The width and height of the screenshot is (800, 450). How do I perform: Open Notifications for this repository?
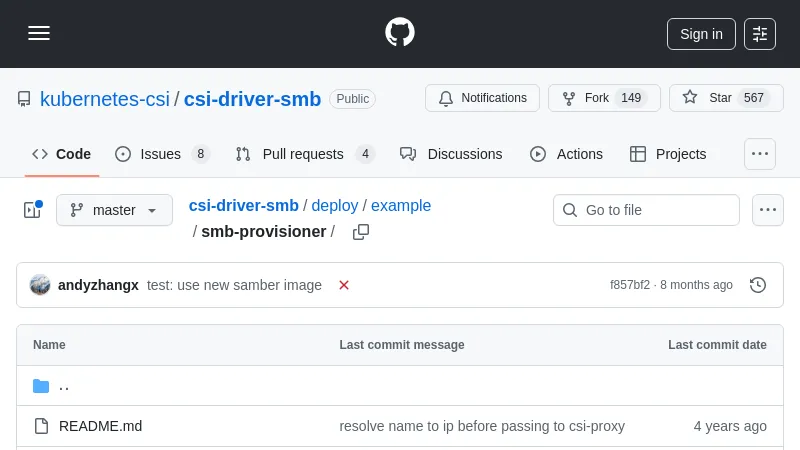point(482,98)
